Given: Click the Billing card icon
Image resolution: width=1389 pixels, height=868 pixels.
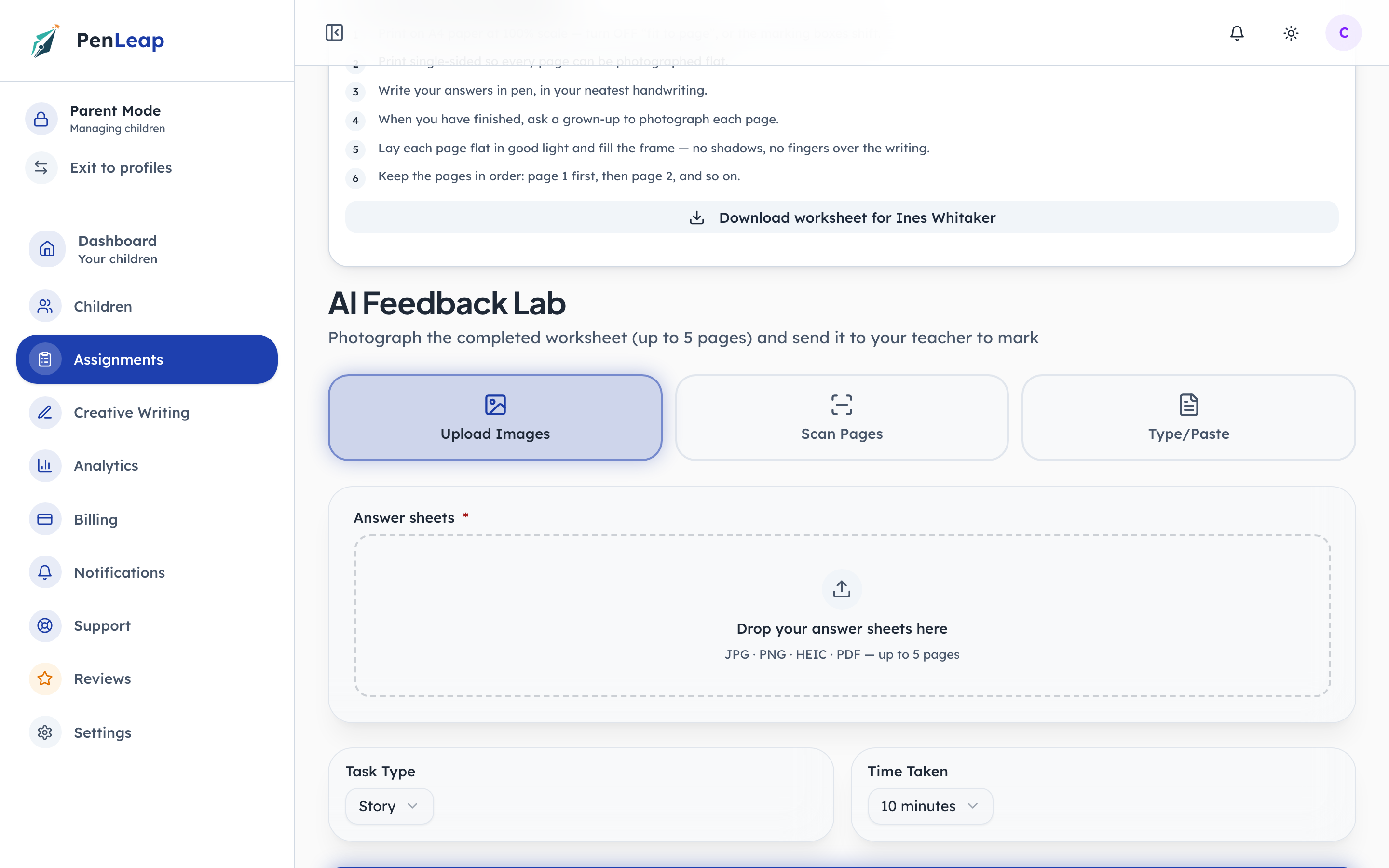Looking at the screenshot, I should 45,519.
